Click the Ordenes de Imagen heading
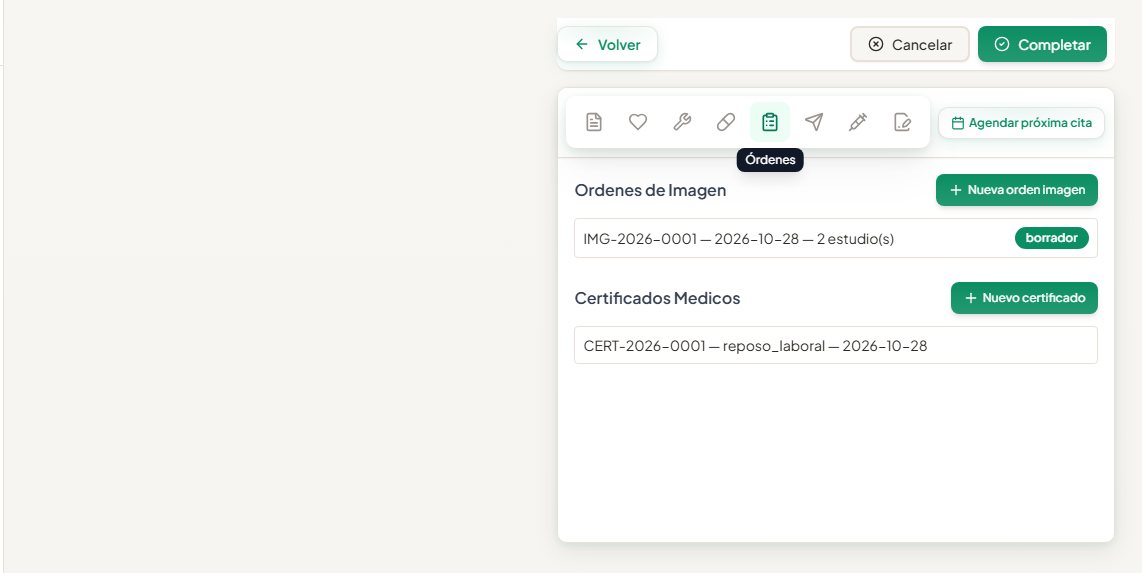The image size is (1142, 573). point(650,190)
